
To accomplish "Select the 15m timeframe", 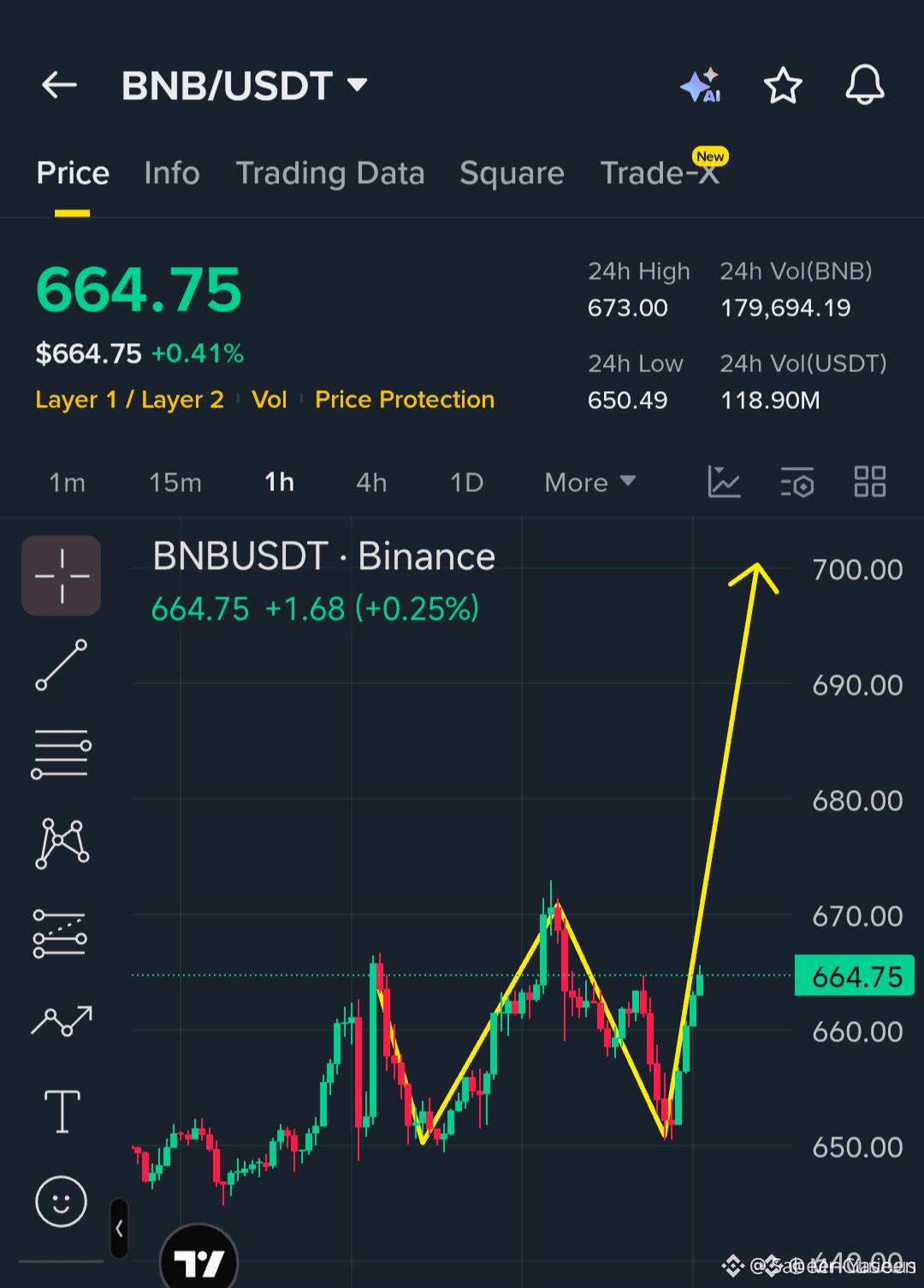I will click(x=175, y=483).
